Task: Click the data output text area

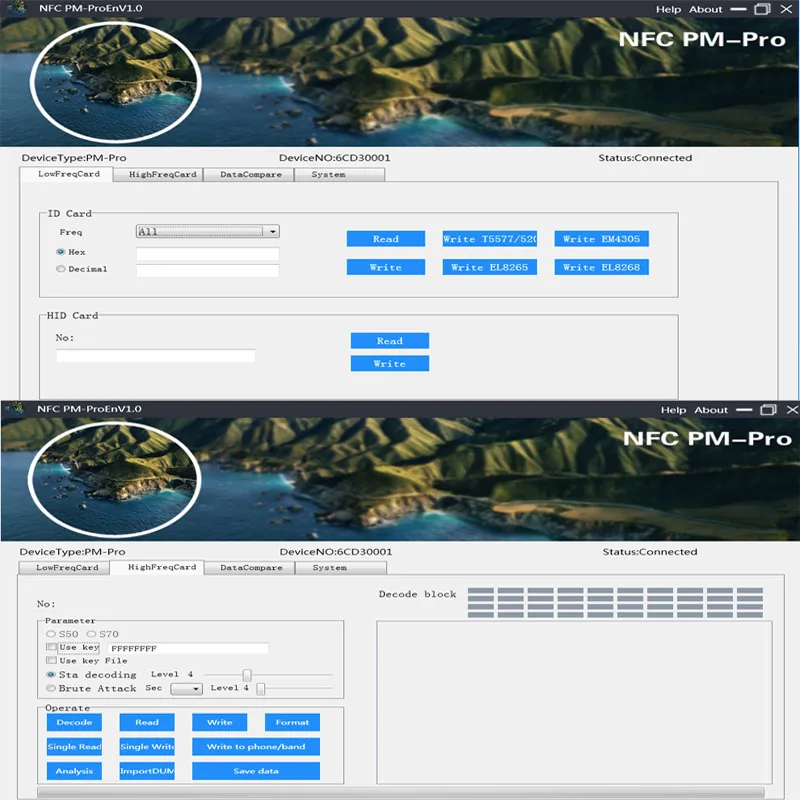Action: coord(574,702)
